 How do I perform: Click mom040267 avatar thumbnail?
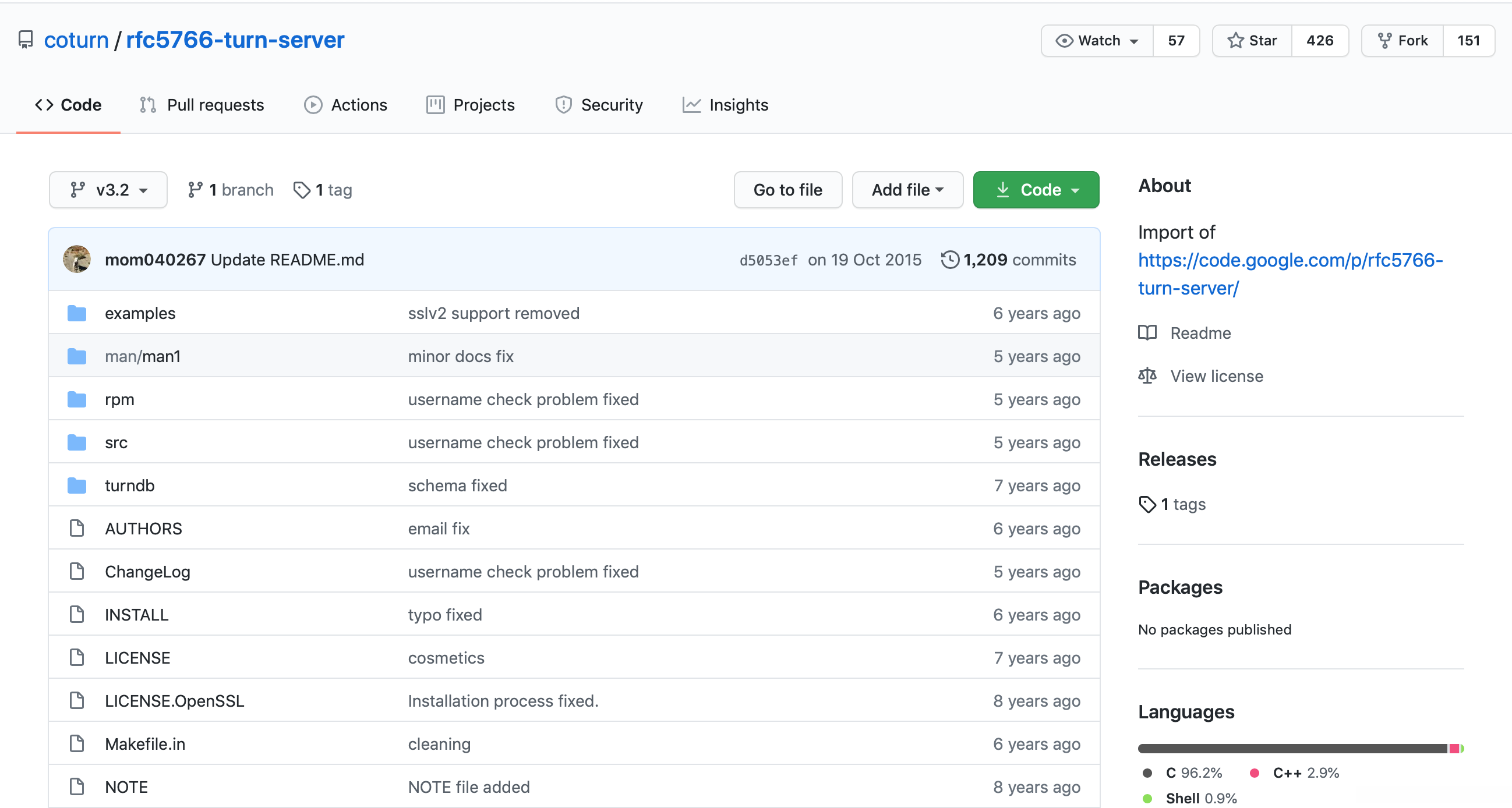pos(77,260)
